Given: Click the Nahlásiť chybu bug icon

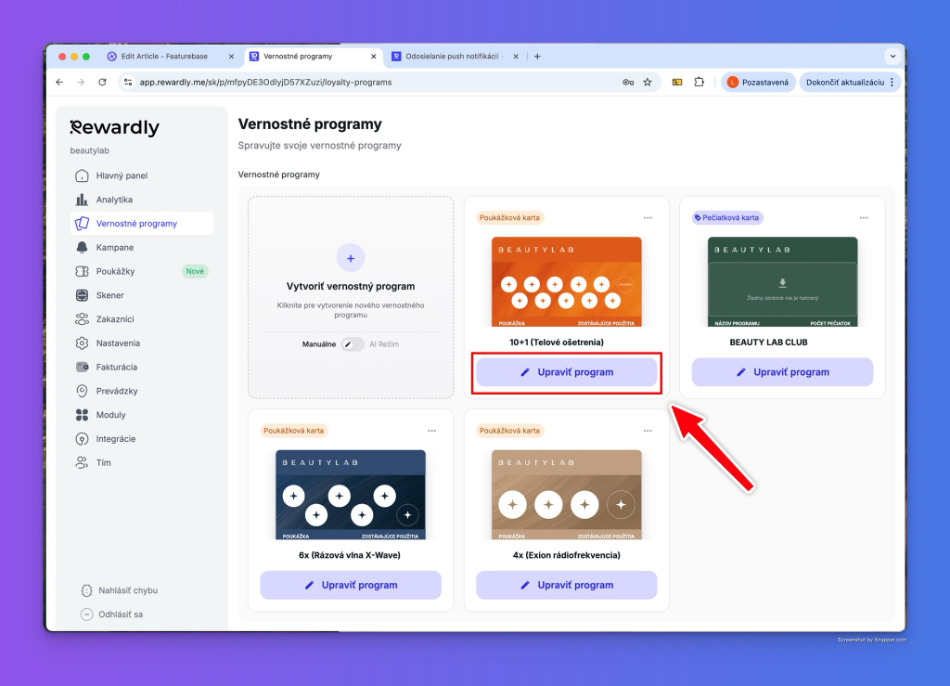Looking at the screenshot, I should [x=87, y=590].
